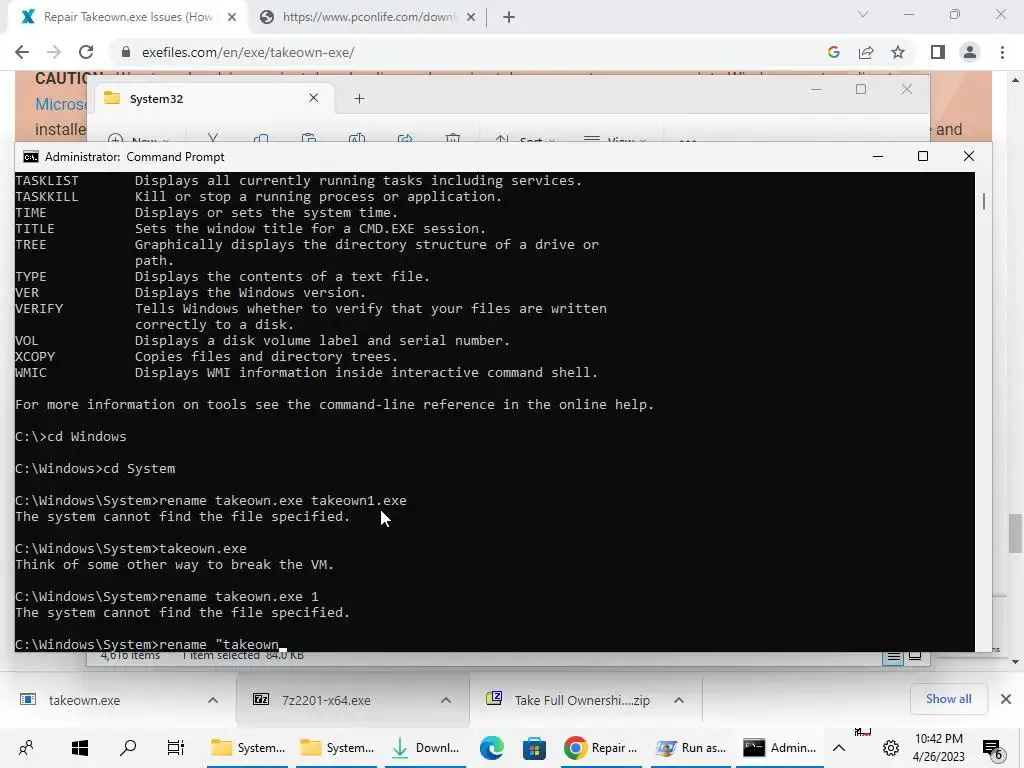Expand options for 7z2201-x64.exe download
Viewport: 1024px width, 768px height.
click(x=446, y=700)
